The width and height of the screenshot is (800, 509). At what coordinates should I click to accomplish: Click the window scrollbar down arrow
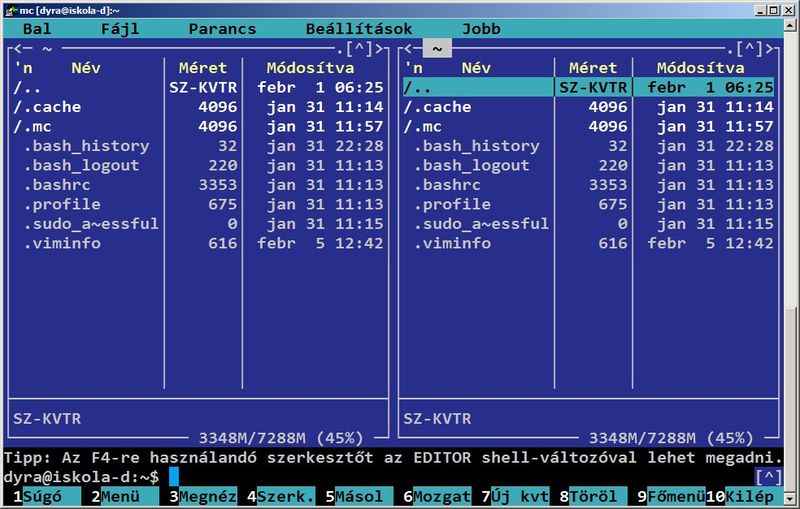pyautogui.click(x=791, y=498)
